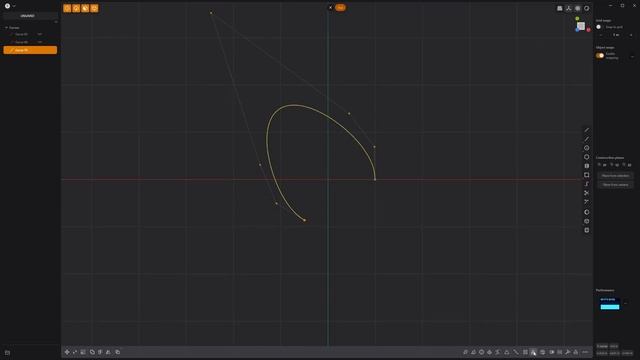The height and width of the screenshot is (360, 640).
Task: Open the app logo menu
Action: click(x=7, y=6)
